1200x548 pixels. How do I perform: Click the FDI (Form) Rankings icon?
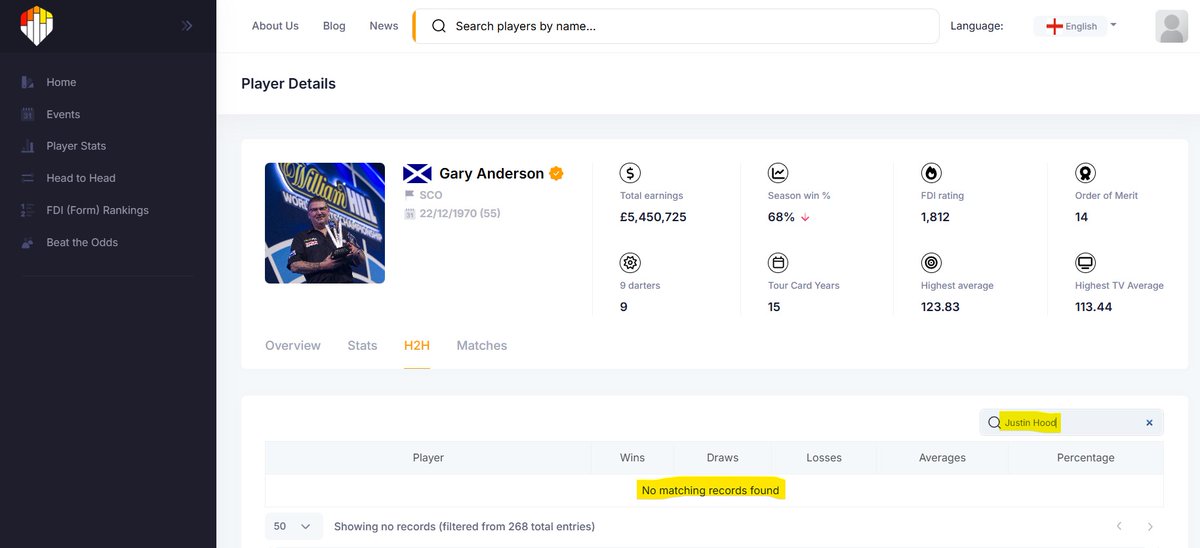pyautogui.click(x=28, y=210)
